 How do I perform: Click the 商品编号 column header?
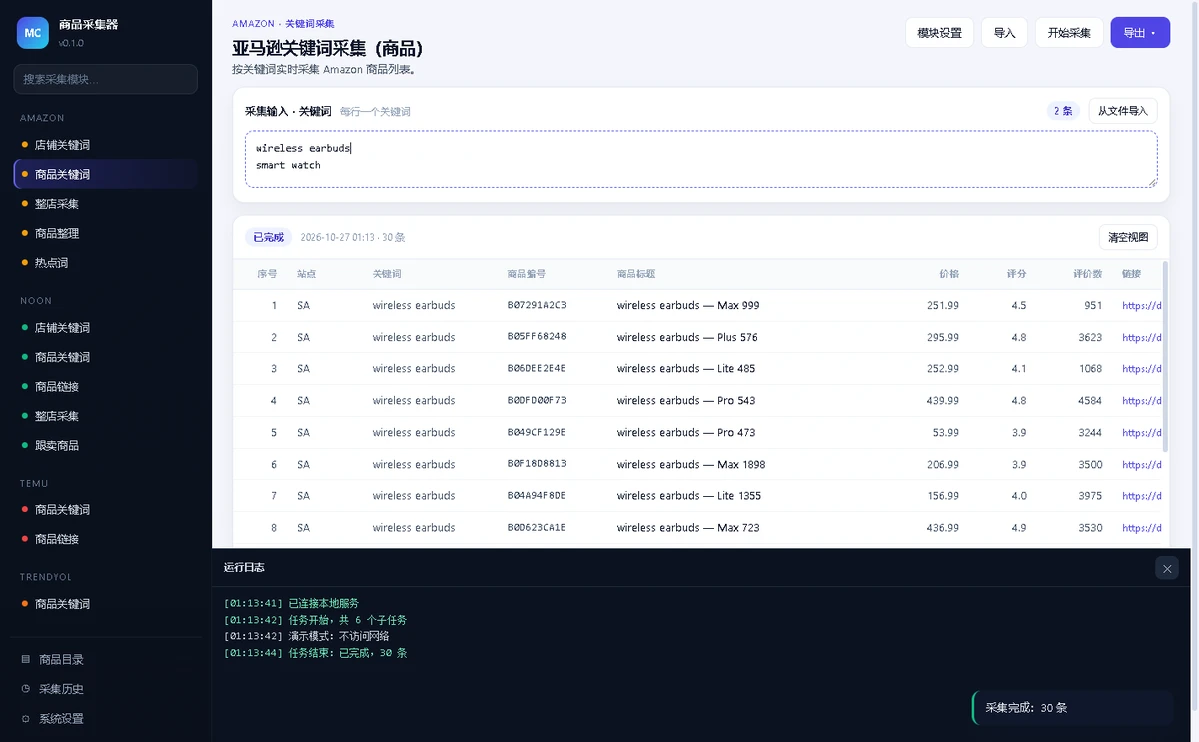click(x=526, y=274)
